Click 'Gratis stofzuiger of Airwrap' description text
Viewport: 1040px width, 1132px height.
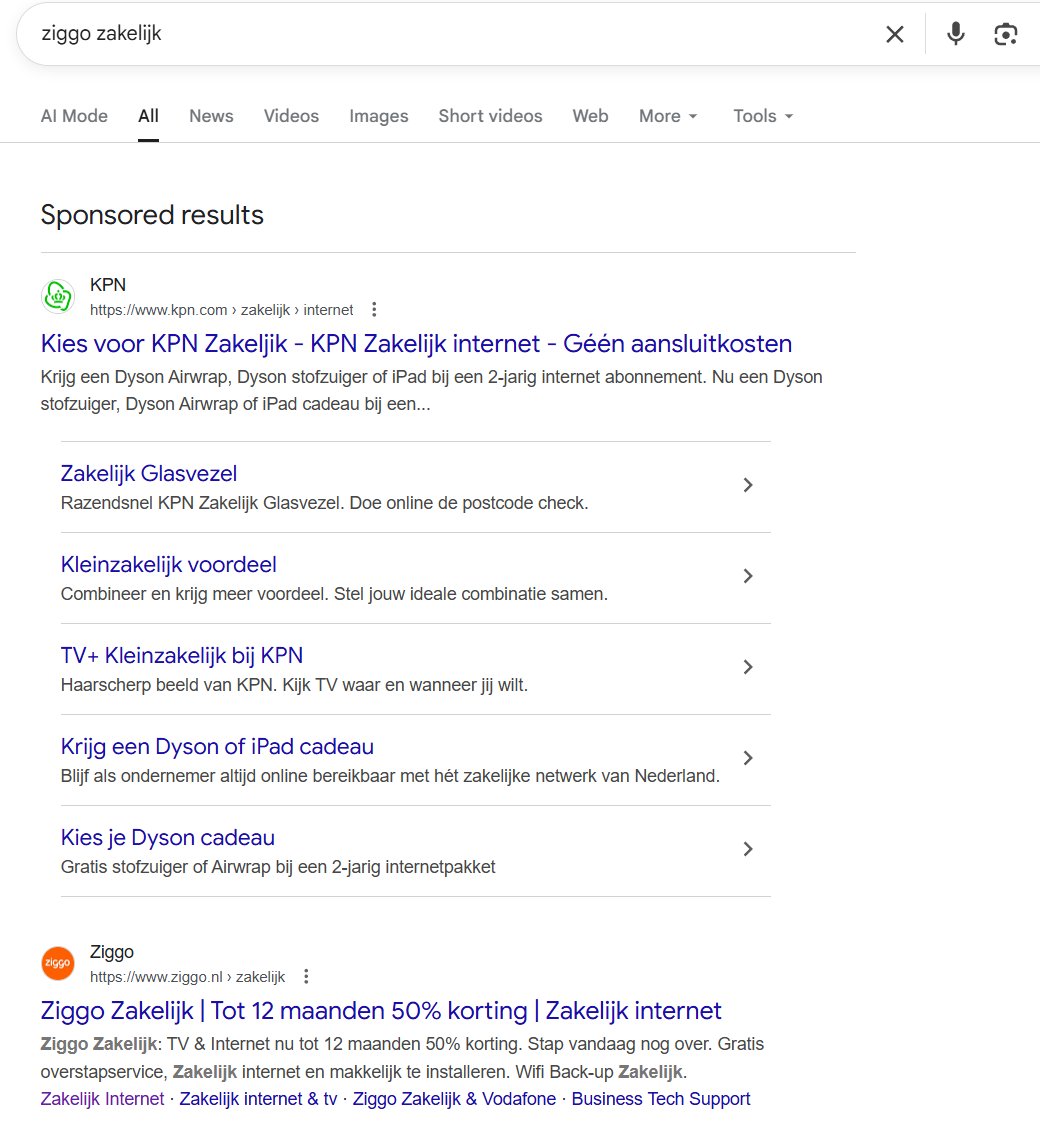[x=278, y=867]
